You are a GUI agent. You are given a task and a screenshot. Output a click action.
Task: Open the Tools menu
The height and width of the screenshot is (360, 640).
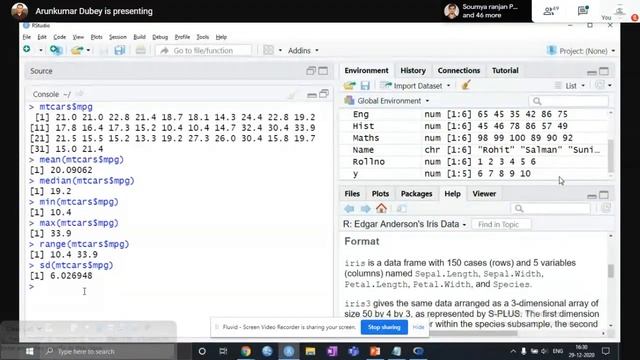(202, 37)
